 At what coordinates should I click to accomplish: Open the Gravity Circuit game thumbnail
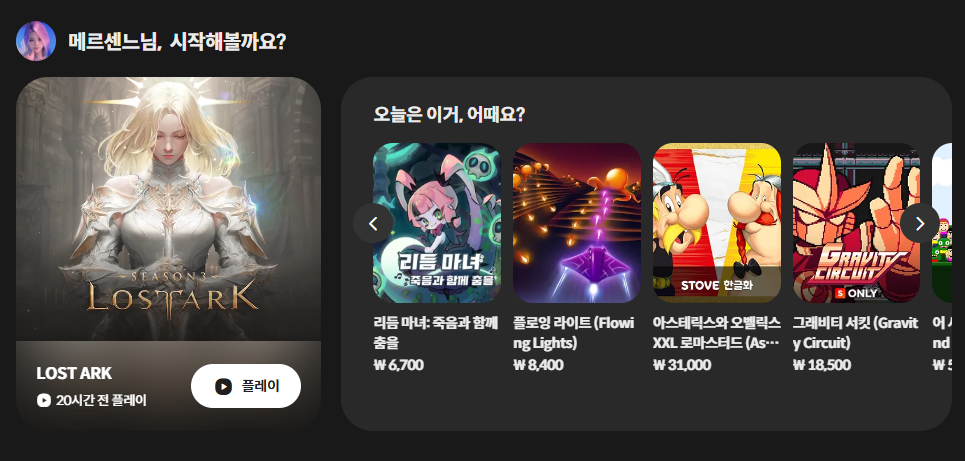pos(857,223)
